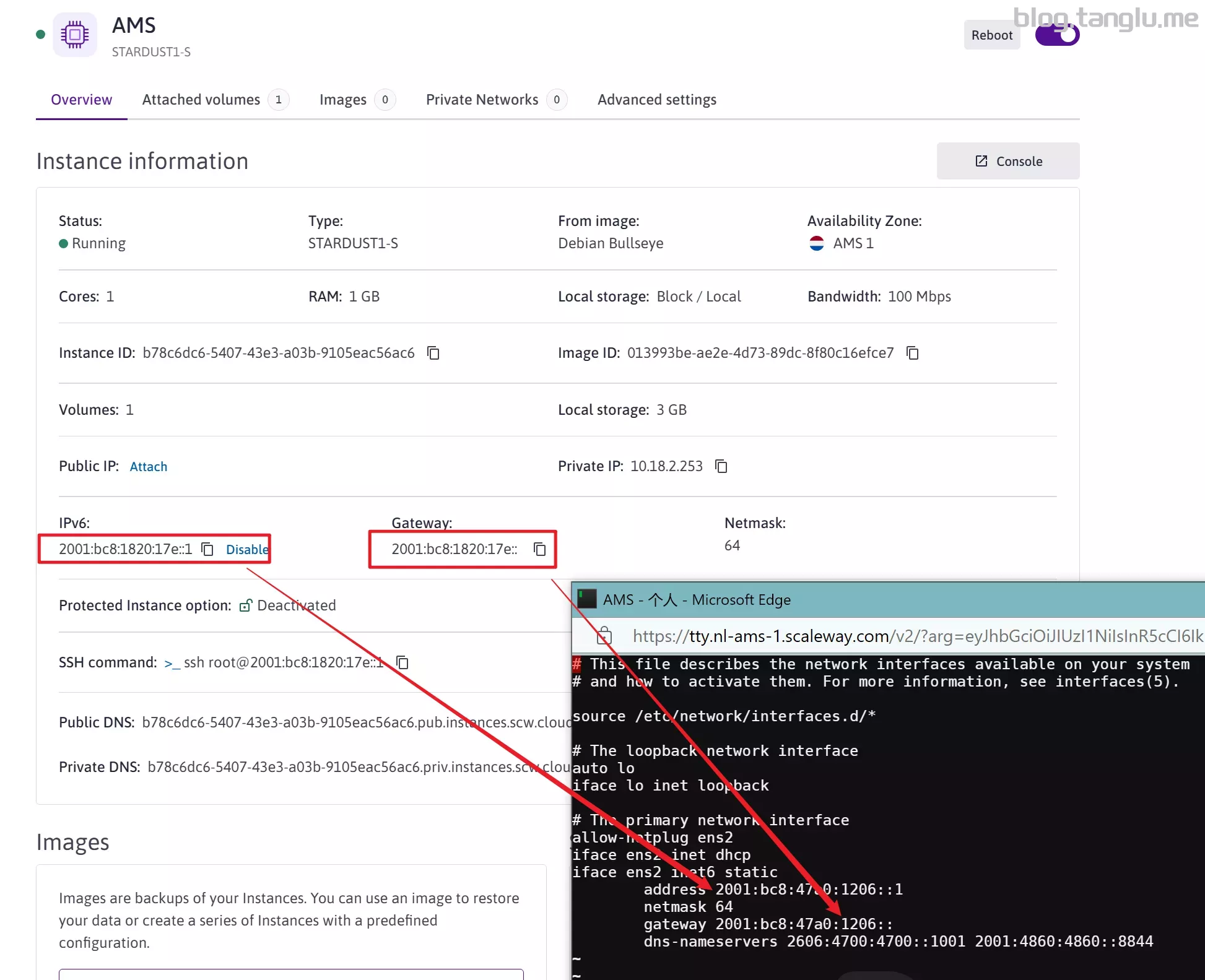This screenshot has height=980, width=1205.
Task: Open the Images tab
Action: (343, 100)
